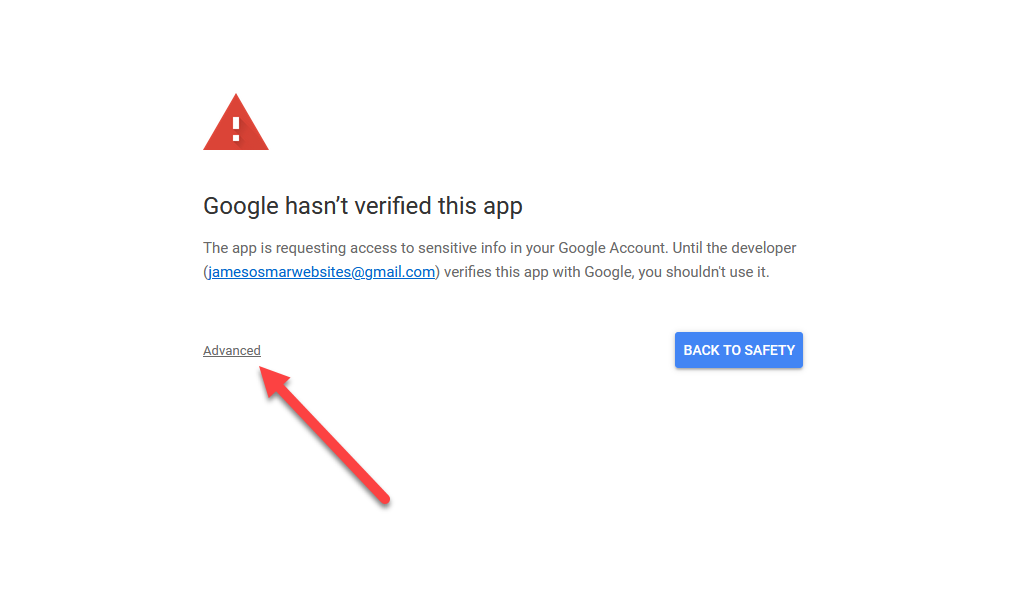Click the red warning triangle icon
1027x599 pixels.
click(x=236, y=124)
